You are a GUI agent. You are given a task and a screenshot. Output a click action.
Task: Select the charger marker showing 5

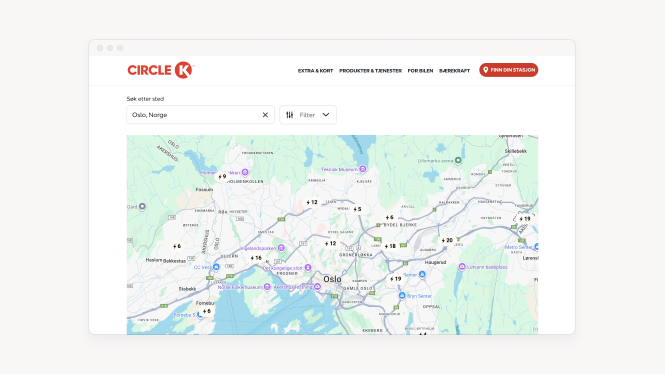pos(358,209)
